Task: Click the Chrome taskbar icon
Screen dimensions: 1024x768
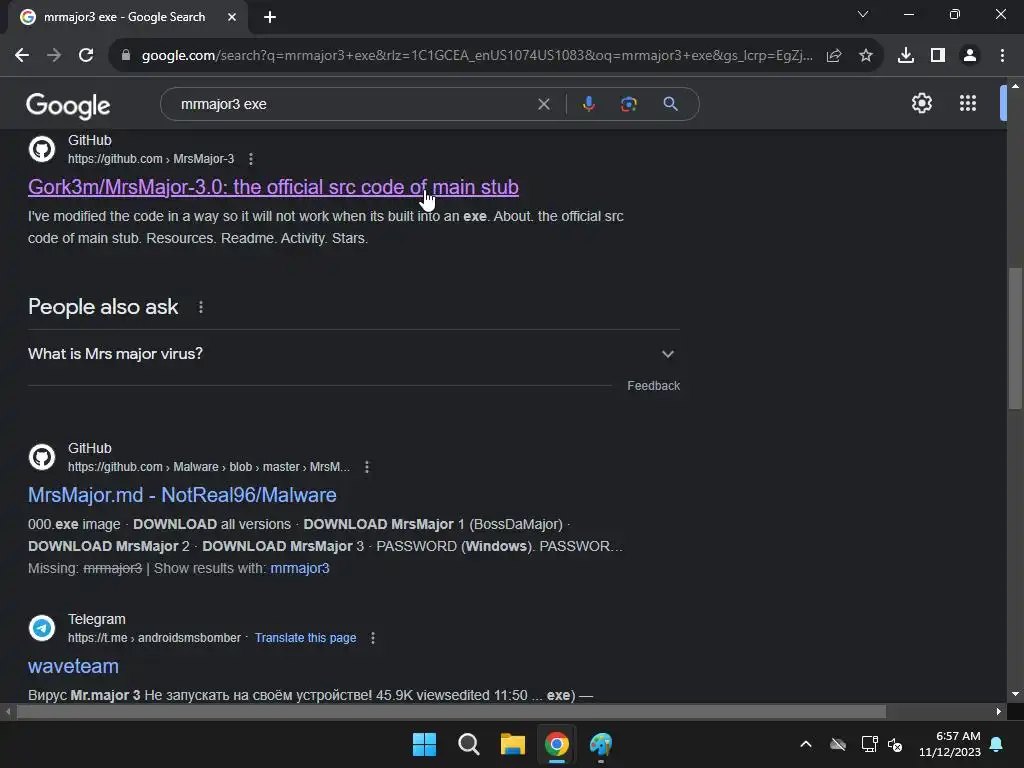Action: 557,744
